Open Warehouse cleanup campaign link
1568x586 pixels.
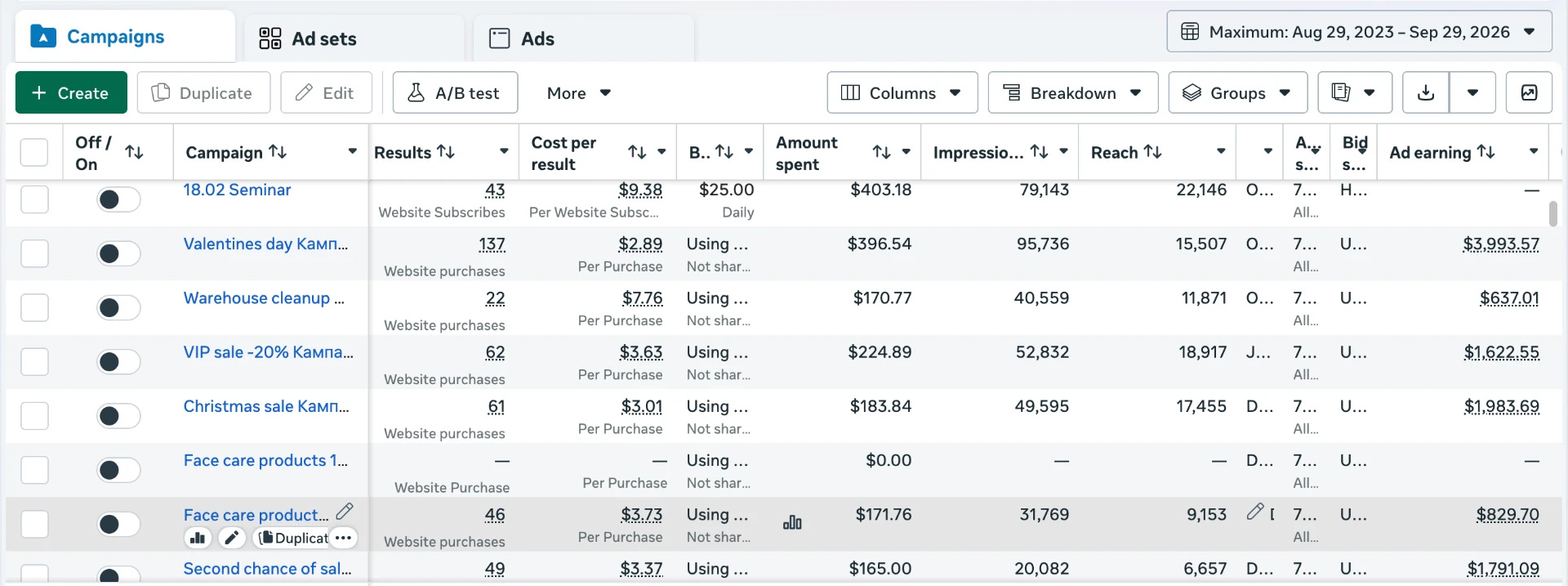coord(264,298)
